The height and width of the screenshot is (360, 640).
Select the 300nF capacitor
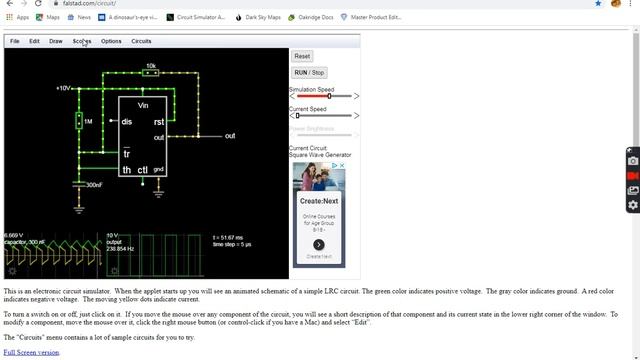(x=79, y=184)
